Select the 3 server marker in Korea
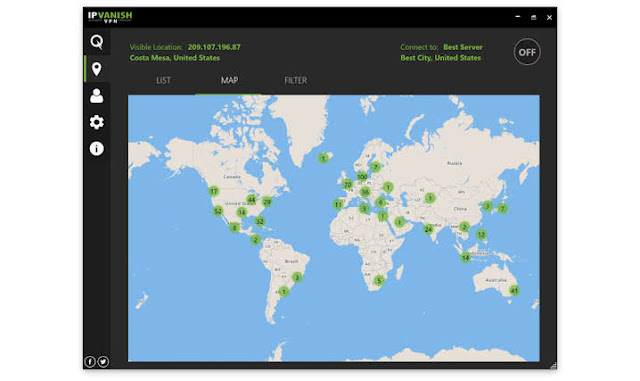The height and width of the screenshot is (381, 640). (487, 206)
